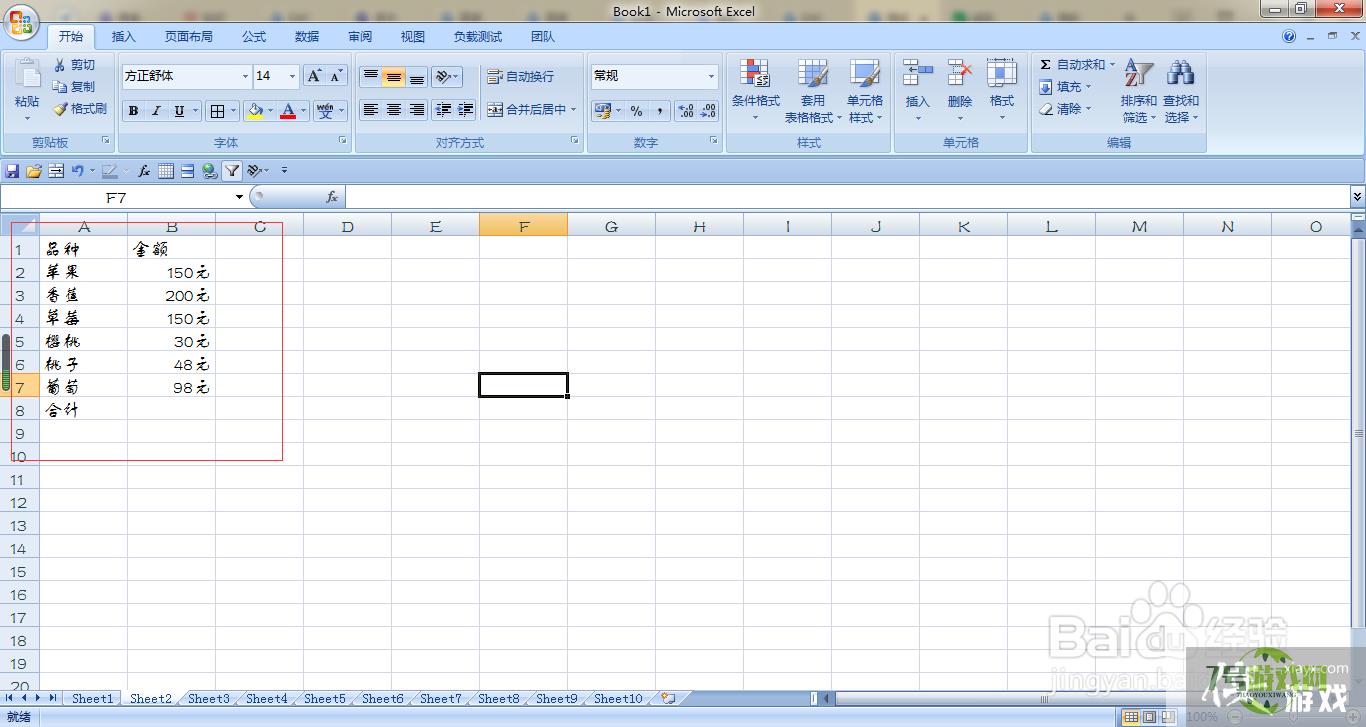Screen dimensions: 1366x727
Task: Decrease decimal places
Action: [x=708, y=111]
